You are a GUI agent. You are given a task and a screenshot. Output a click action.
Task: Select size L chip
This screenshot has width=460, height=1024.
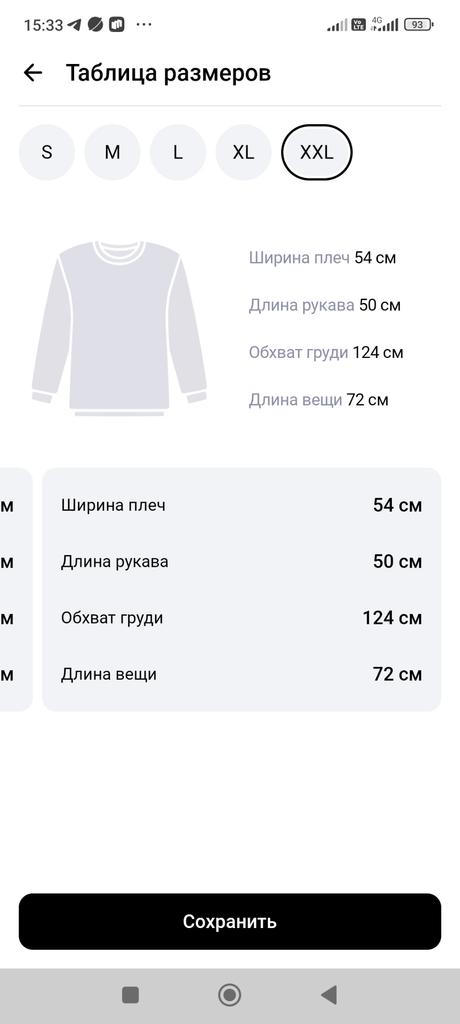click(x=178, y=152)
